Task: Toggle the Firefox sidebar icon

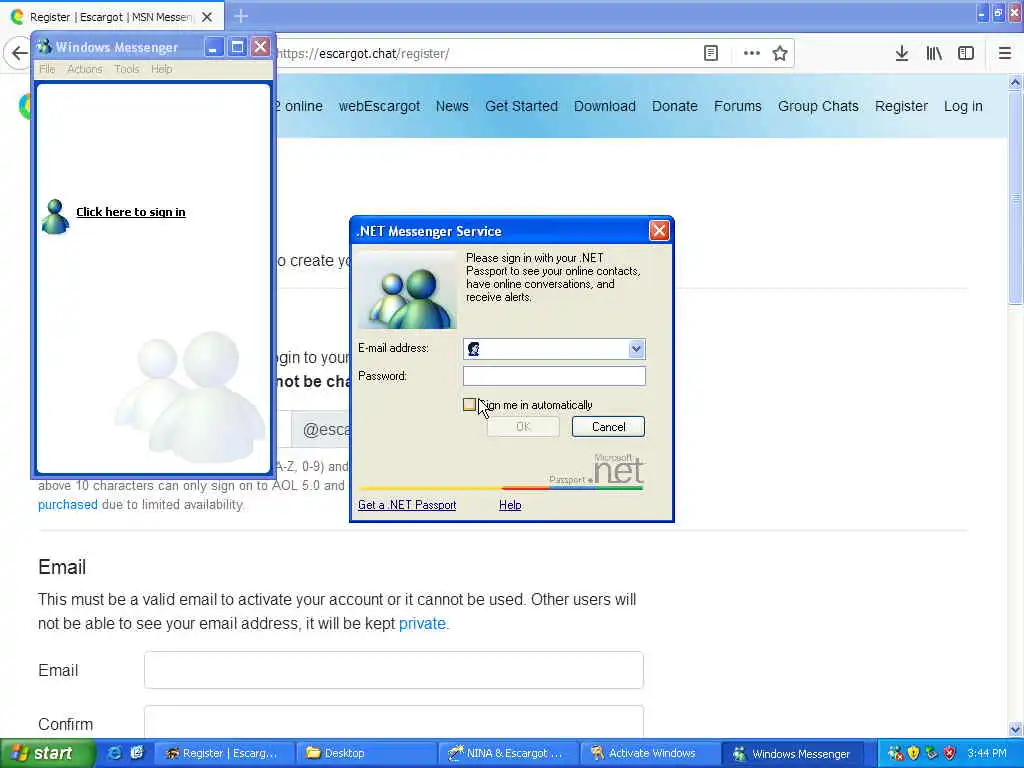Action: point(966,54)
